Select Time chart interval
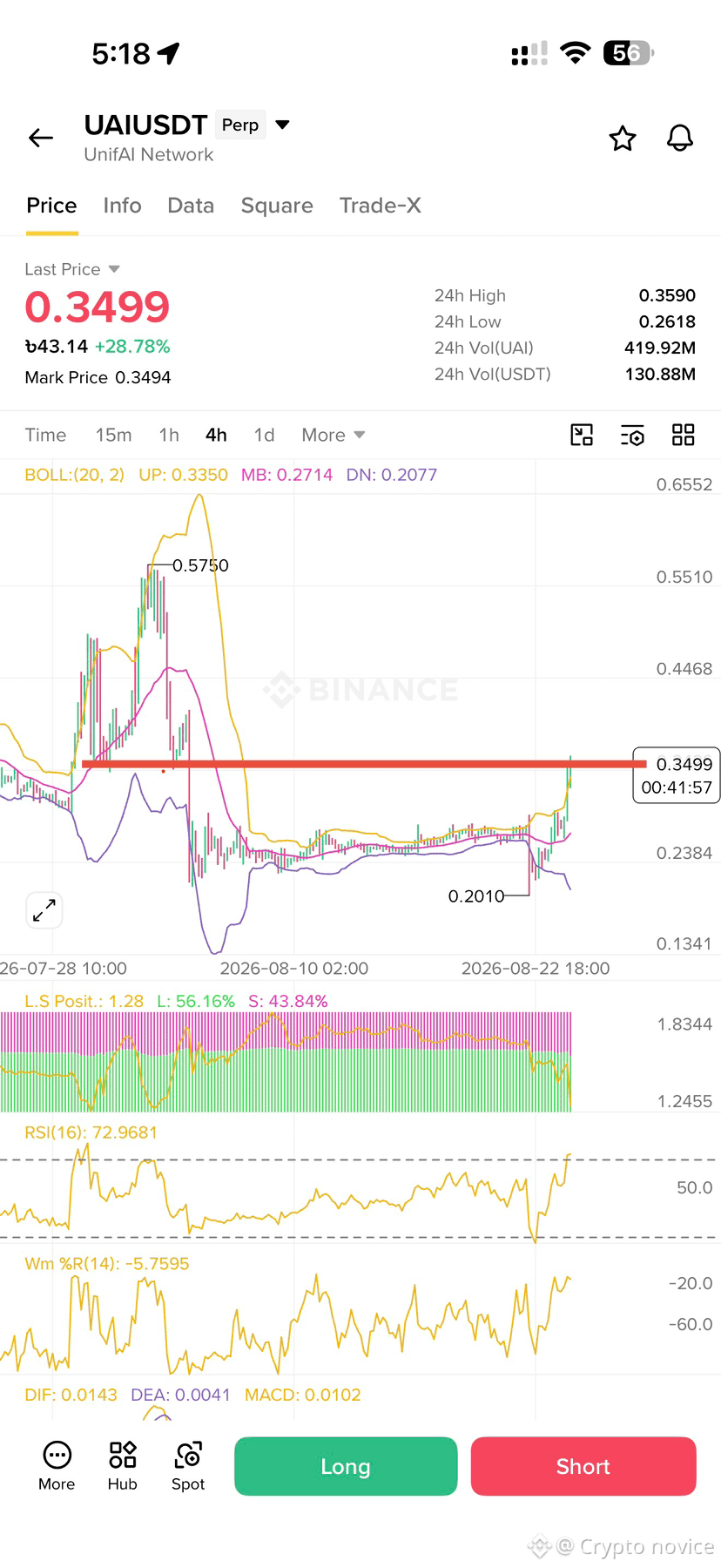 click(45, 435)
